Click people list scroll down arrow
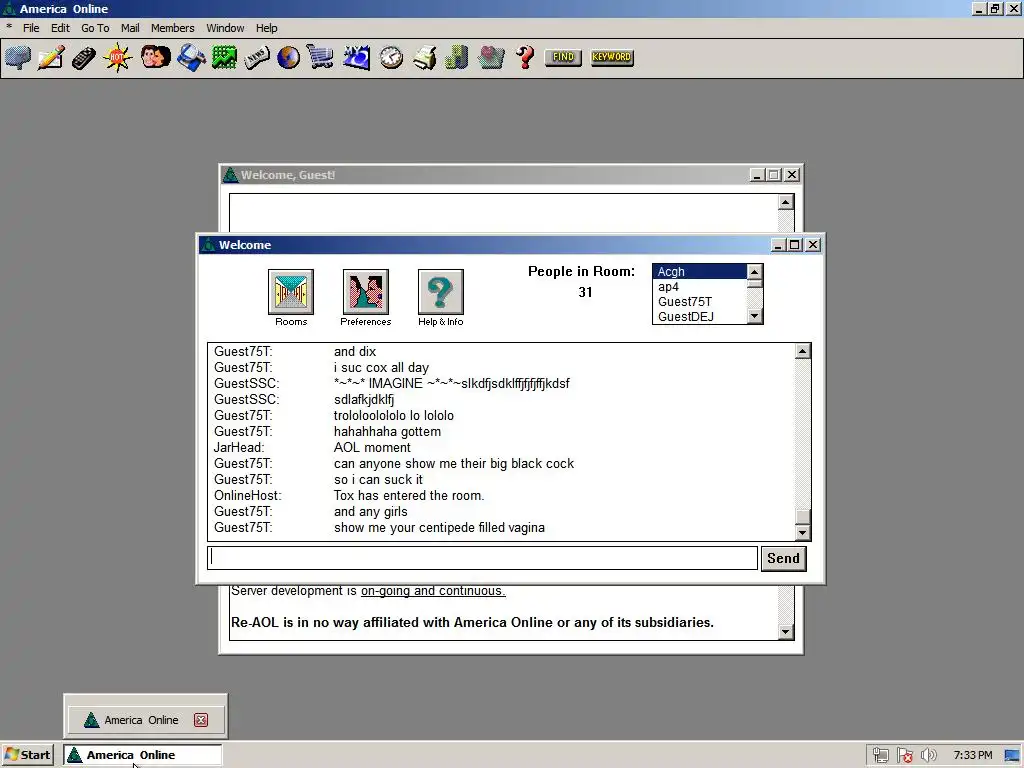1024x768 pixels. (x=754, y=316)
